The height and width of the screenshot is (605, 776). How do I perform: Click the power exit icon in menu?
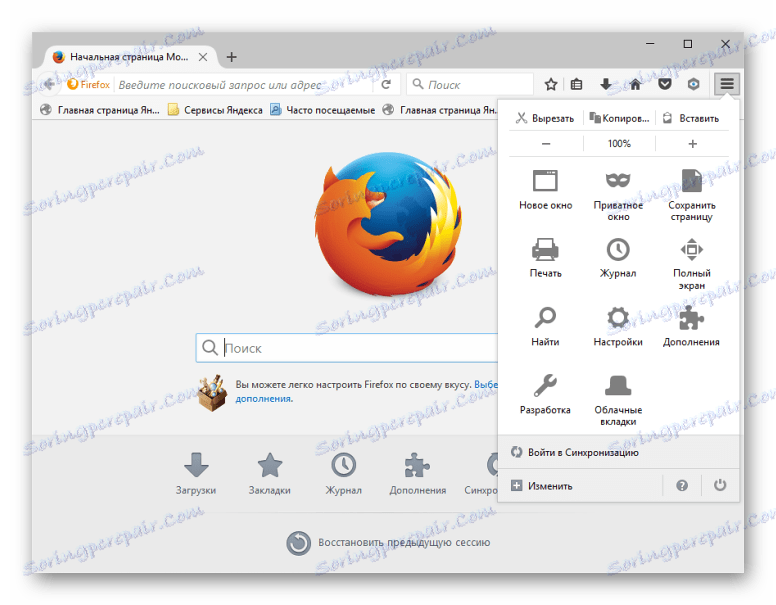tap(720, 486)
